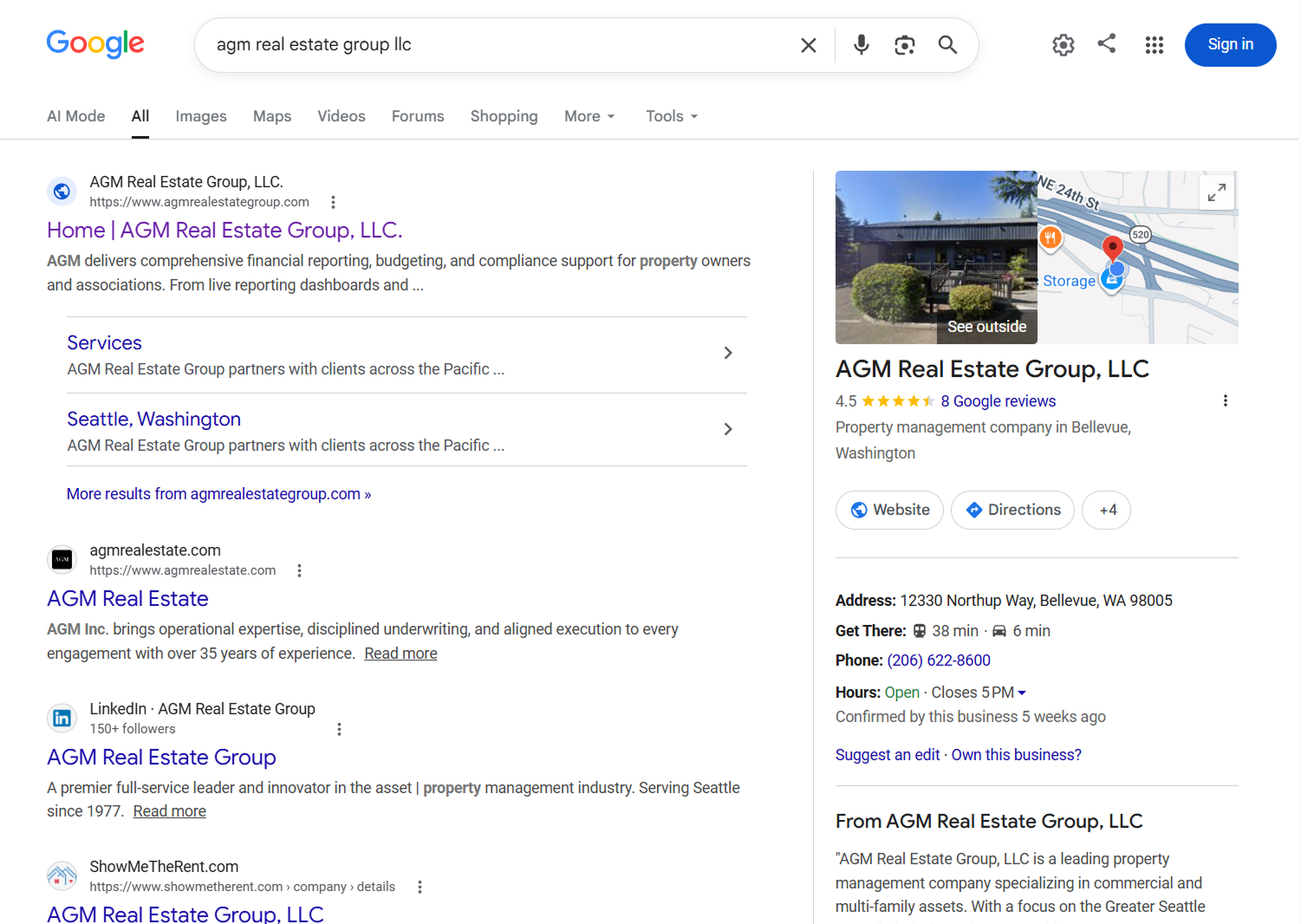Screen dimensions: 1301x924
Task: Open the Forums tab
Action: [418, 116]
